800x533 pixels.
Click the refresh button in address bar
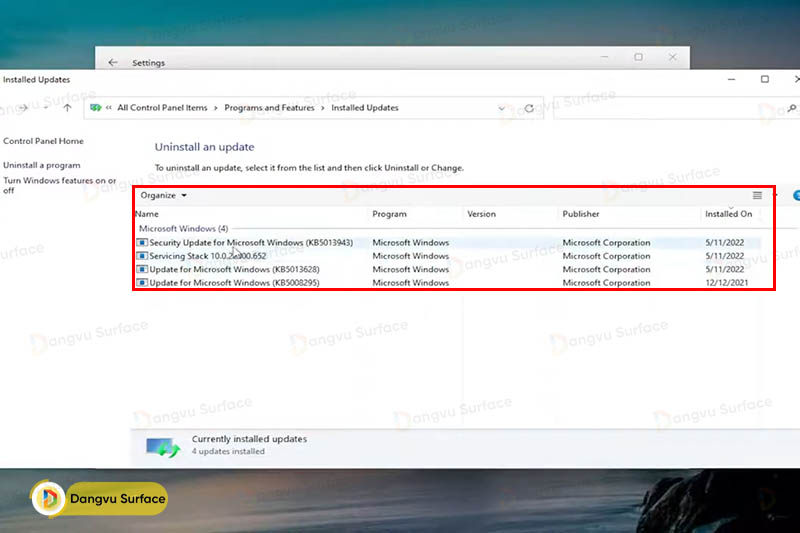click(529, 108)
